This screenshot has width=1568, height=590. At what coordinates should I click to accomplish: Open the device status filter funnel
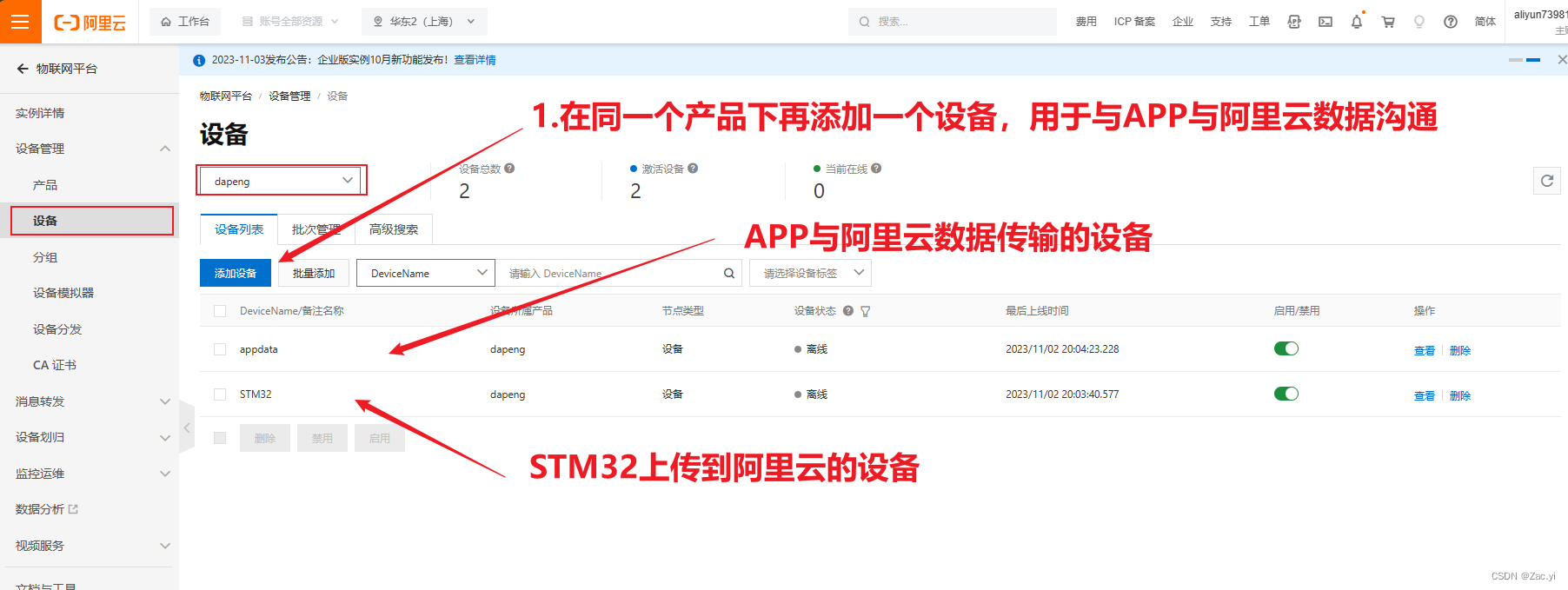pyautogui.click(x=866, y=311)
